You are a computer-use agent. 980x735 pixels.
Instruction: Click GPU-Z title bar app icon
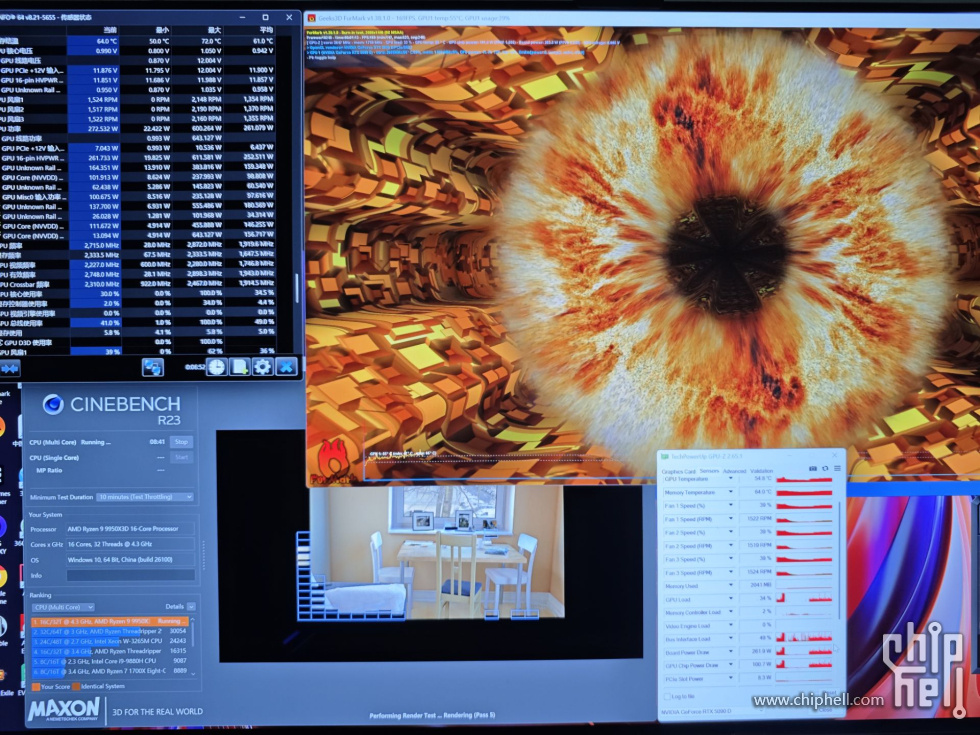(x=665, y=457)
